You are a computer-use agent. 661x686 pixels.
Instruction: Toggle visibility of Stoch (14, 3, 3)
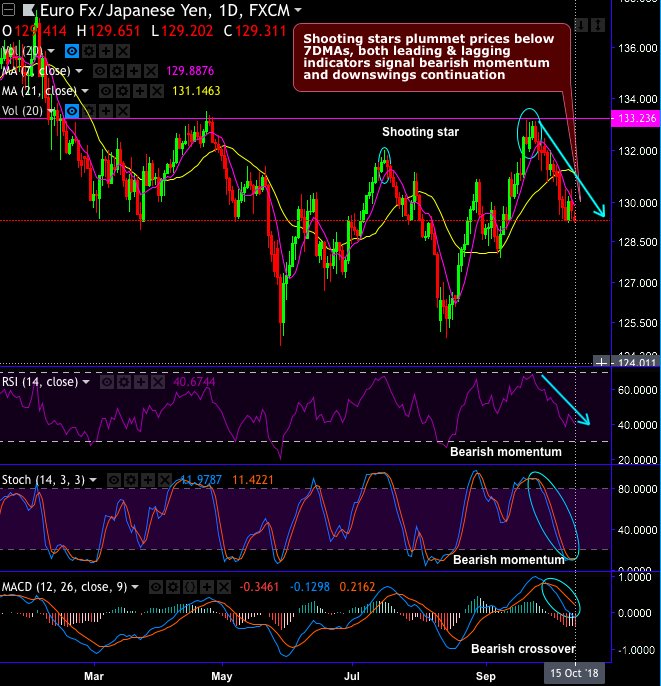click(114, 480)
